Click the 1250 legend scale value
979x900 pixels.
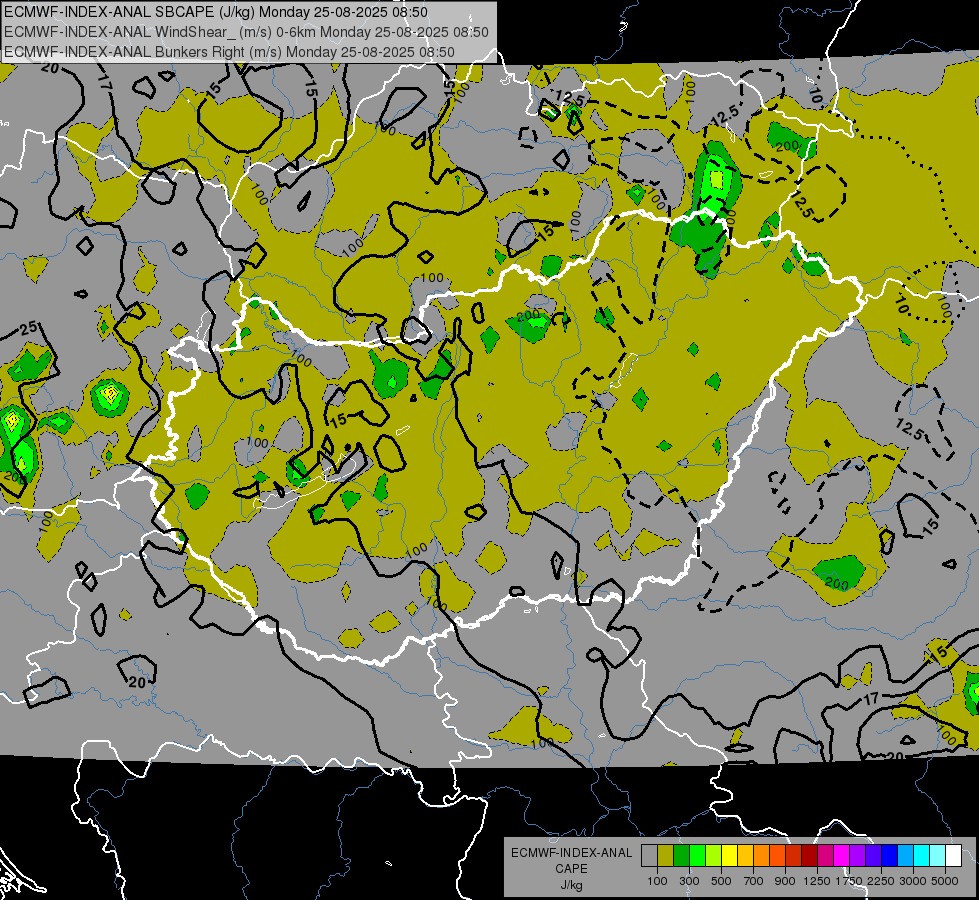pos(817,881)
